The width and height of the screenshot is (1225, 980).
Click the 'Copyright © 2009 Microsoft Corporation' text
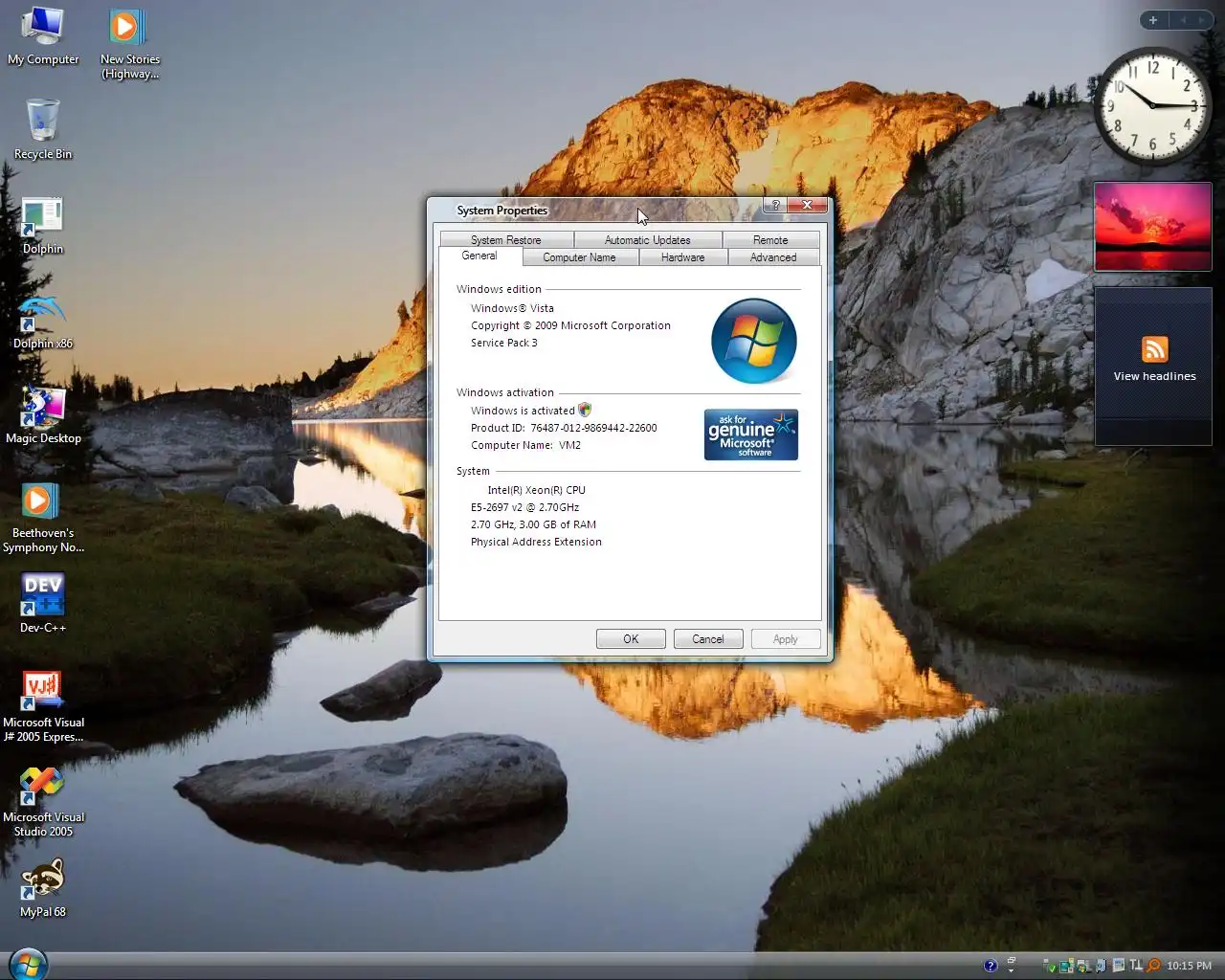click(570, 325)
